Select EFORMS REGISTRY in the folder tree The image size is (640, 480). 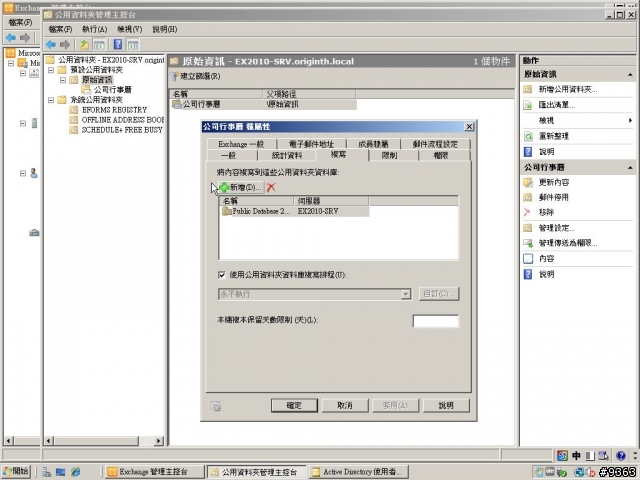(114, 110)
